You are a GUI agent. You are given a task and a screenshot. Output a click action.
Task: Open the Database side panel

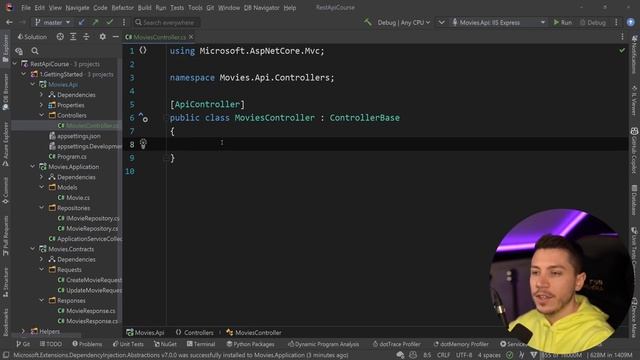click(x=634, y=199)
